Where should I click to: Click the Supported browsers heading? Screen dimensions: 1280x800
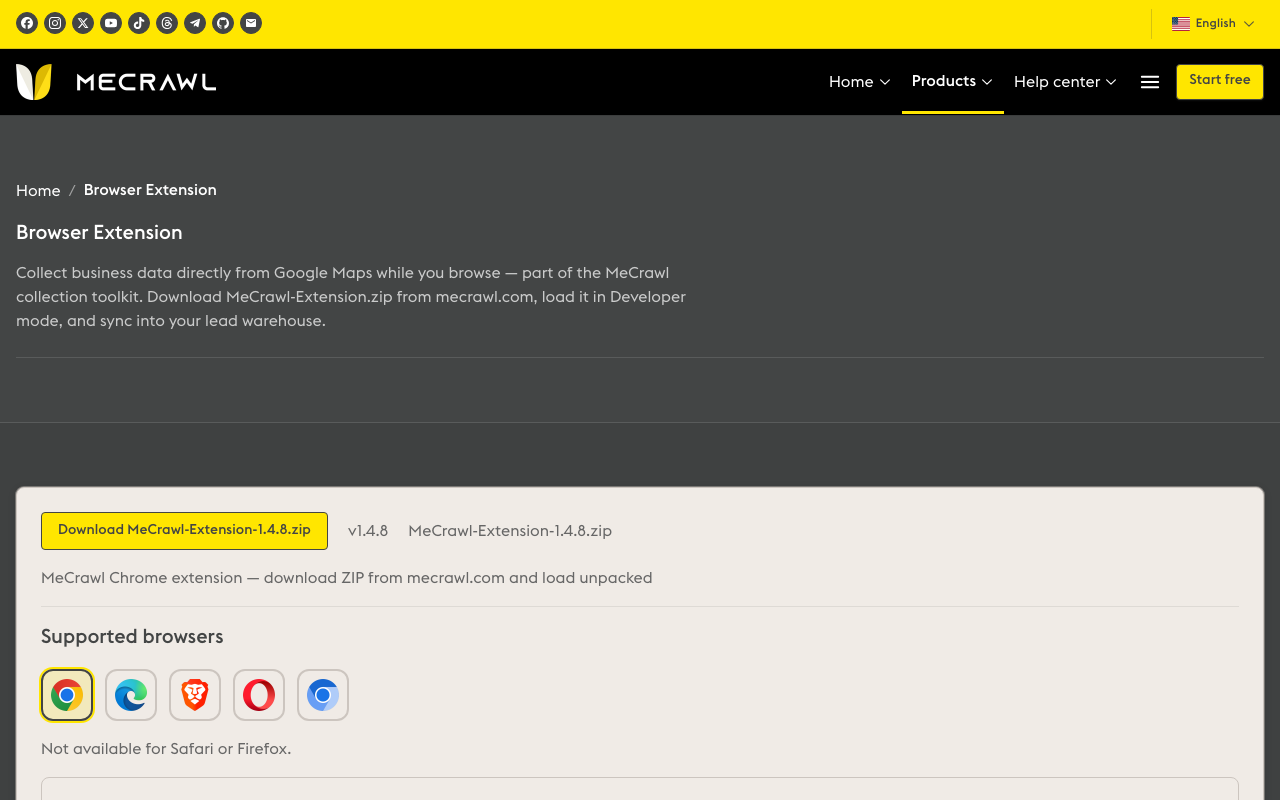(132, 637)
